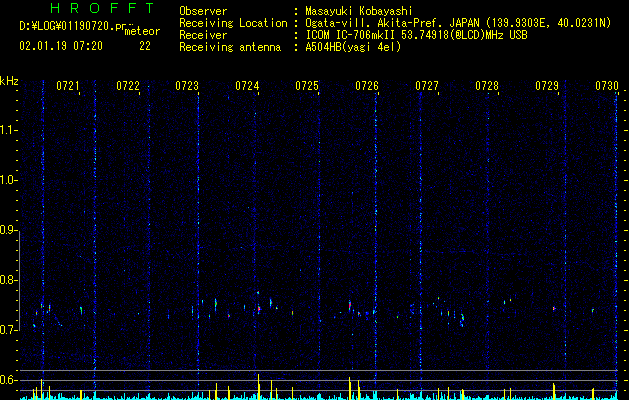Click the tallest yellow signal spike below 0724
Screen dimensions: 629x400
tap(258, 386)
